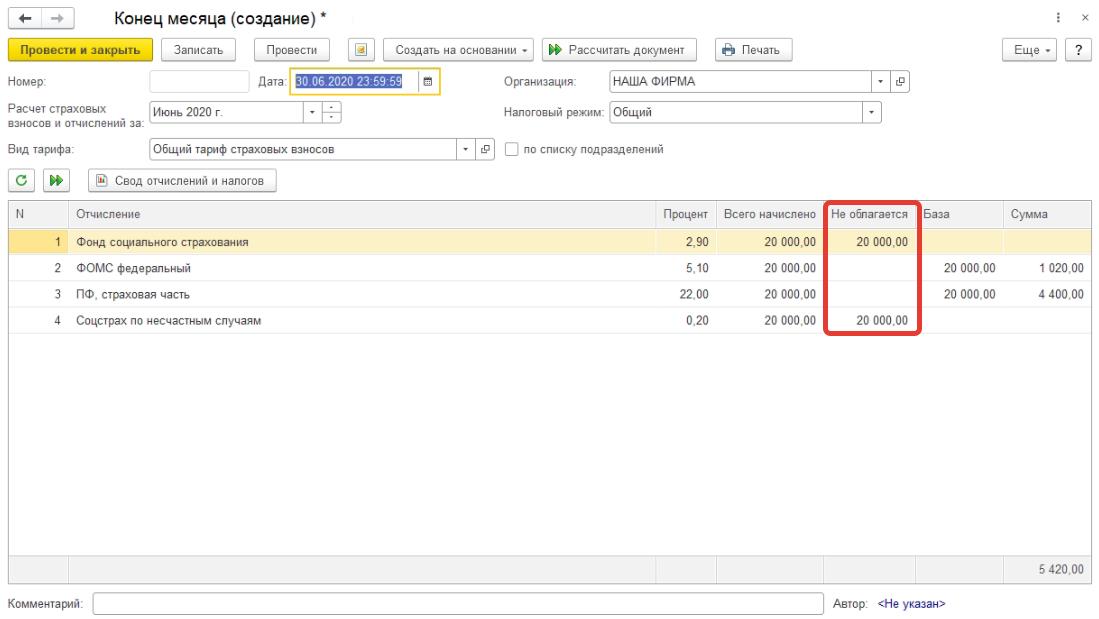Open the Вид тарифа record with the open icon
This screenshot has height=619, width=1099.
(487, 150)
